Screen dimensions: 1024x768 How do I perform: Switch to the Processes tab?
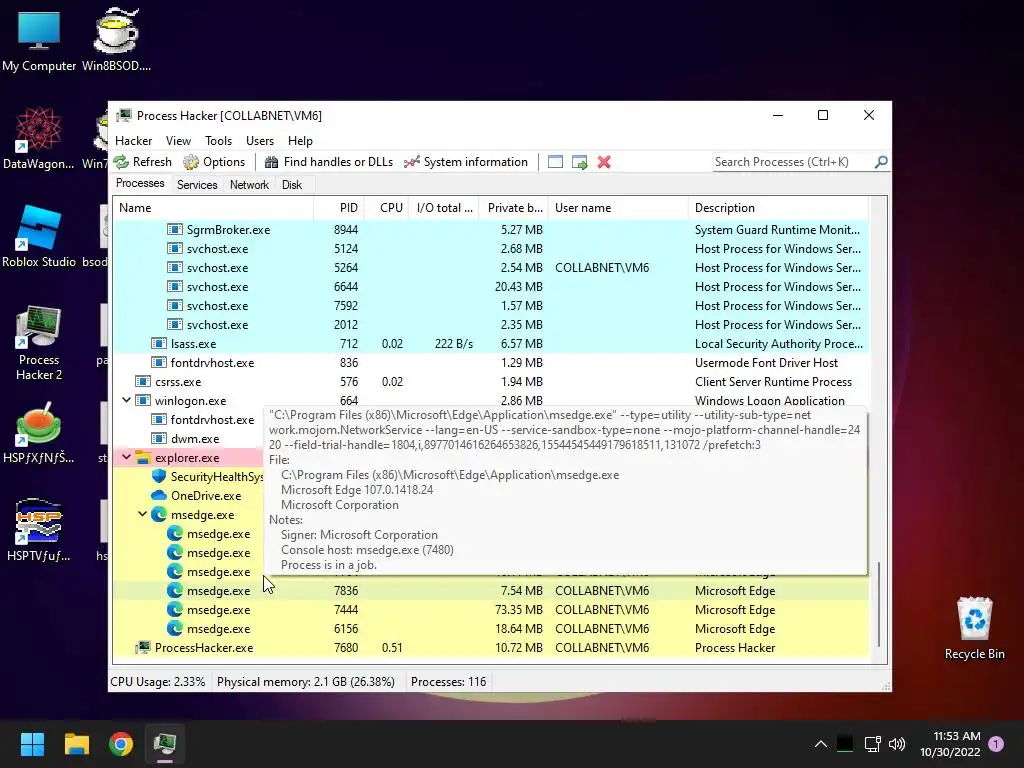point(140,184)
